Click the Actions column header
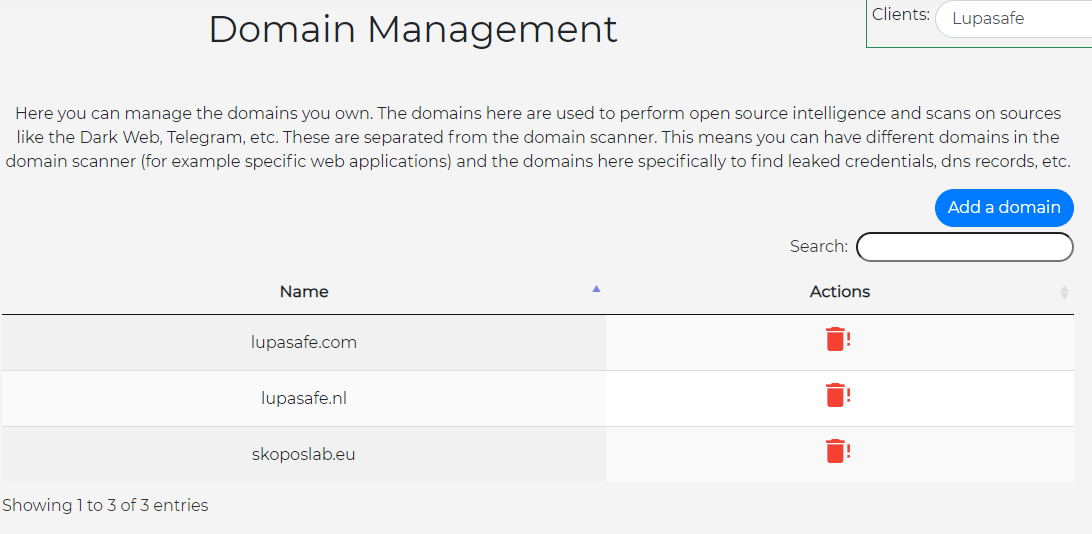 [x=840, y=292]
